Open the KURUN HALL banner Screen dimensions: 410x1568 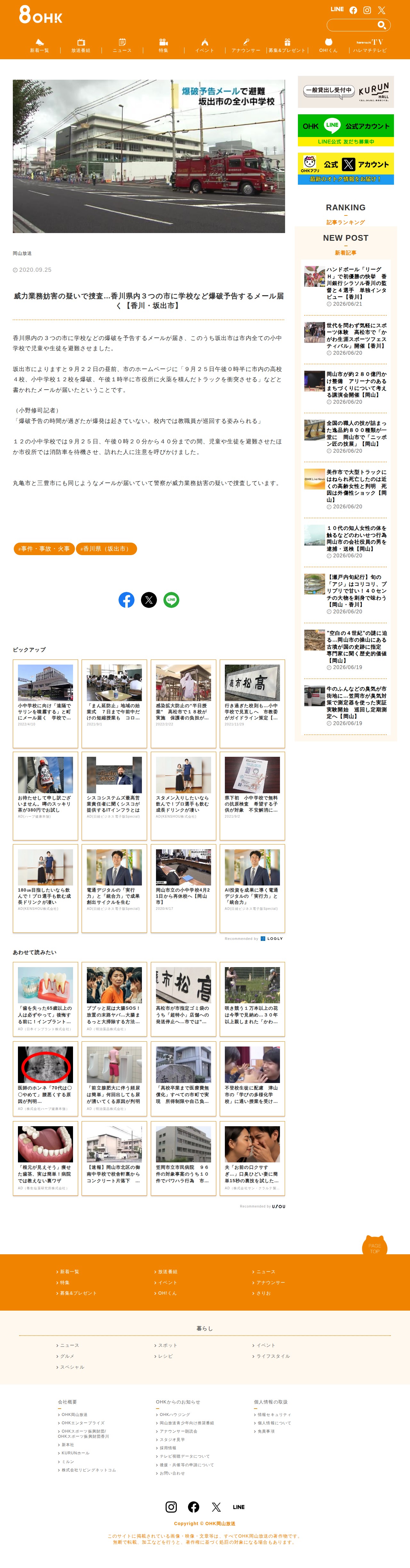click(345, 92)
